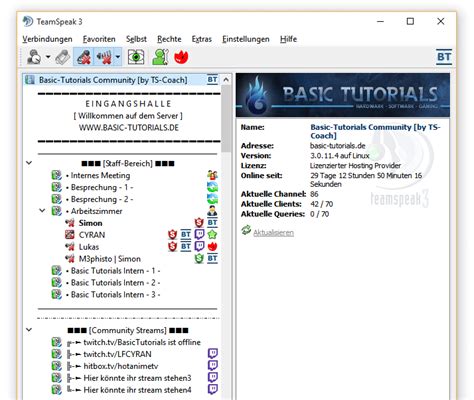
Task: Select channel twitch.tv/LFCYRAN
Action: click(117, 354)
